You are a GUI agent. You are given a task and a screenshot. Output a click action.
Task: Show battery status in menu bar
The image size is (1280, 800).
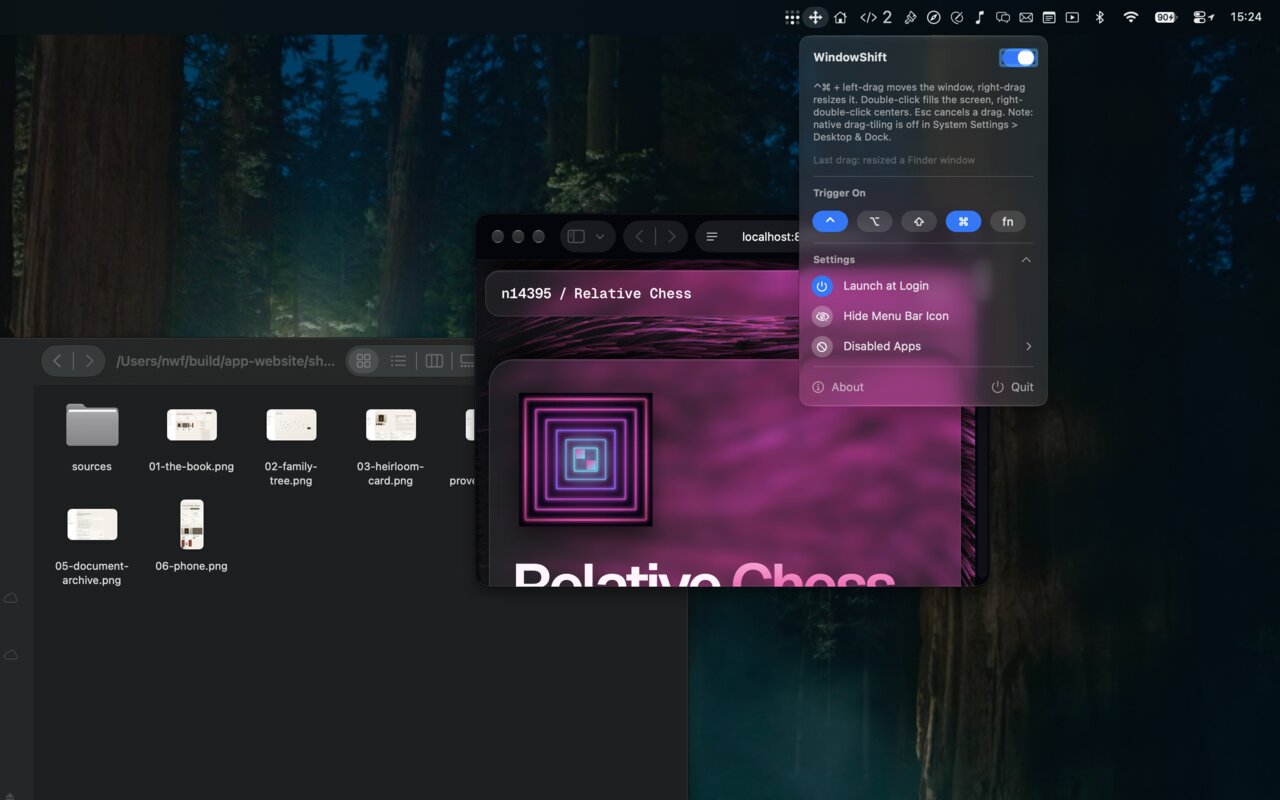click(x=1166, y=17)
